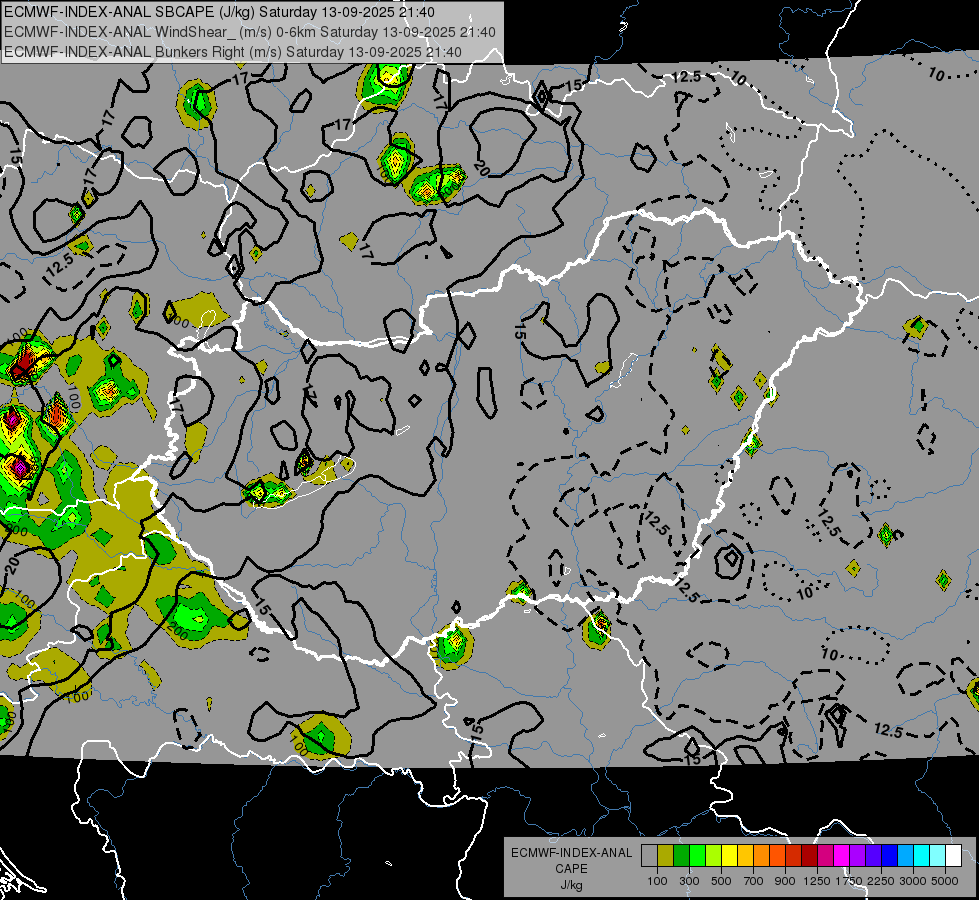Click the cyan legend swatch after 3000
Viewport: 979px width, 900px height.
tap(922, 856)
